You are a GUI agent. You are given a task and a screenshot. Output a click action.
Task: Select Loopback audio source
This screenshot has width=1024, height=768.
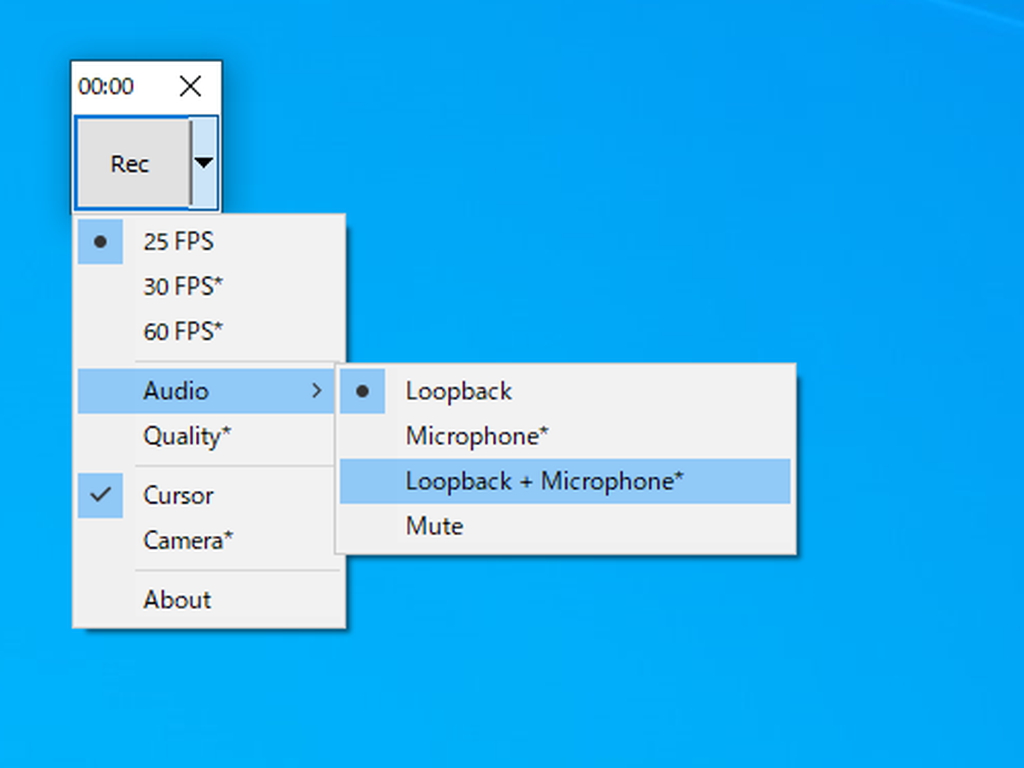tap(565, 391)
